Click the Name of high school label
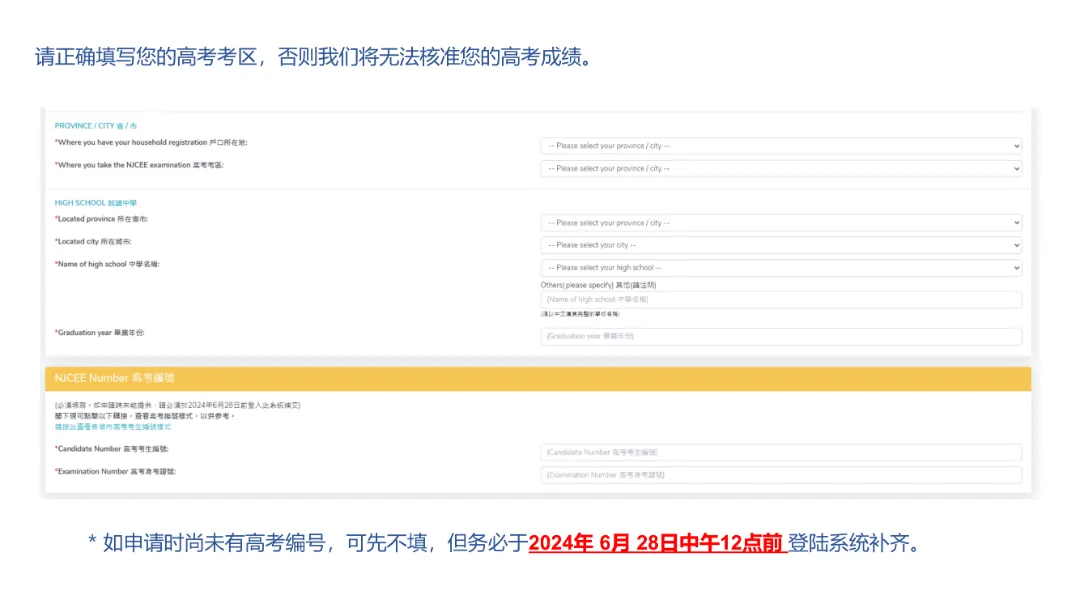1080x607 pixels. click(107, 264)
